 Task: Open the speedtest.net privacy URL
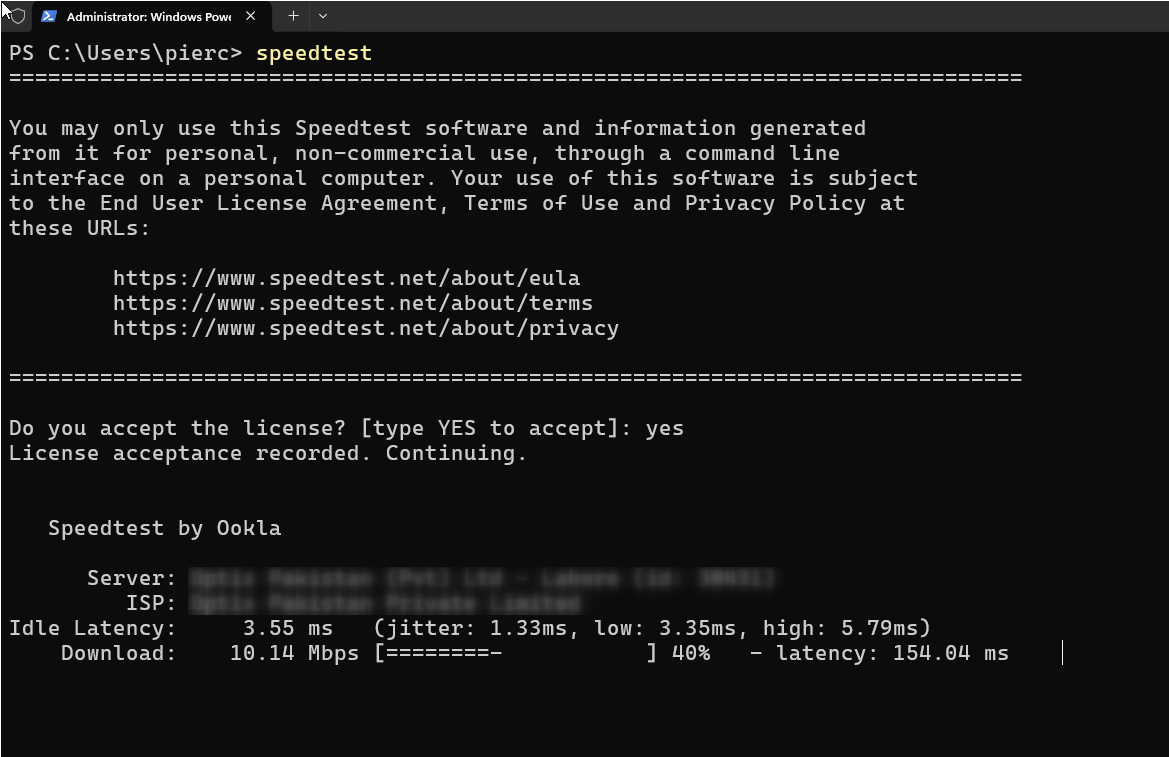click(x=365, y=328)
